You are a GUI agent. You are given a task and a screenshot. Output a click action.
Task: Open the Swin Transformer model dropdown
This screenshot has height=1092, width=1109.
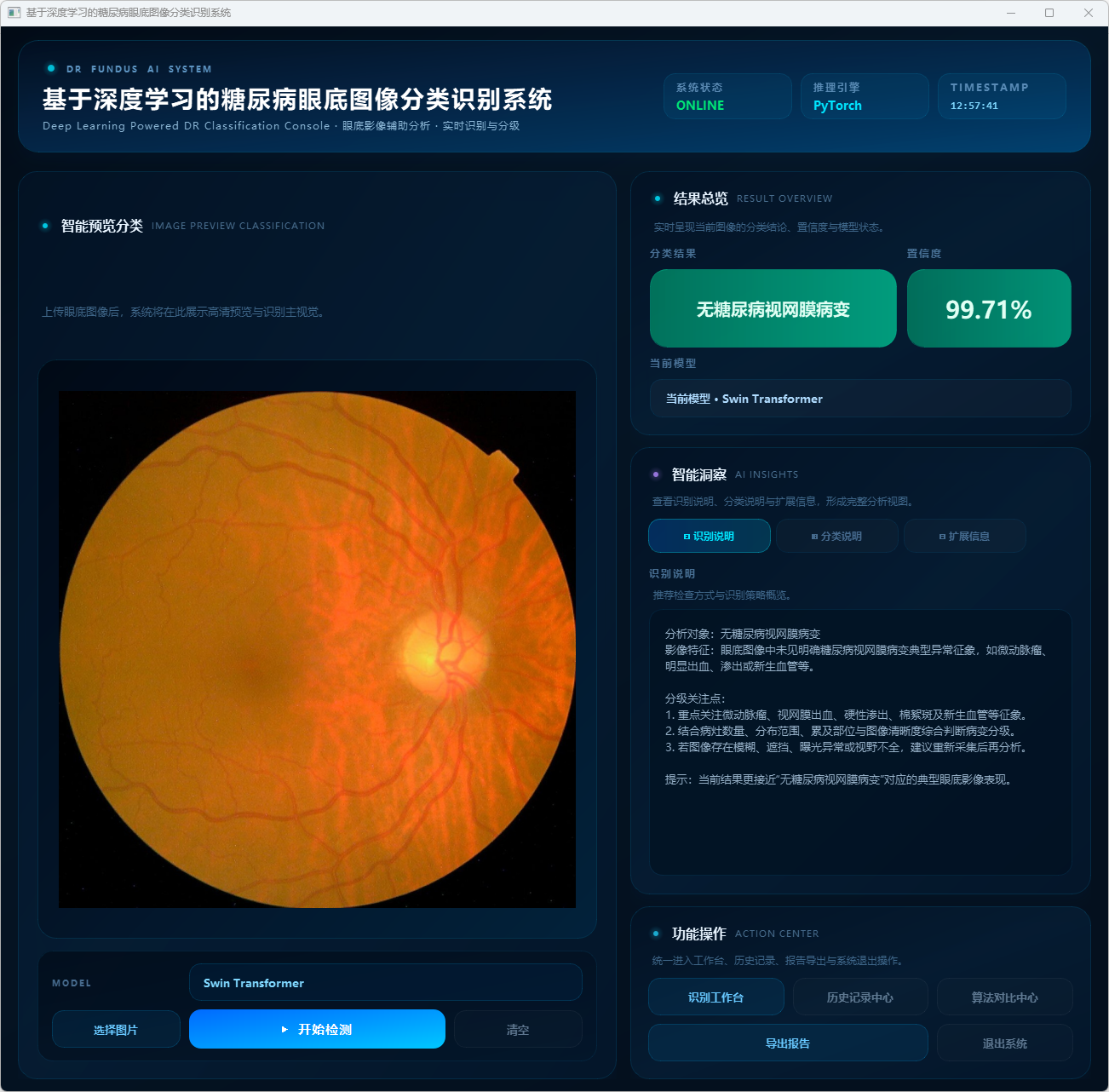[x=385, y=983]
